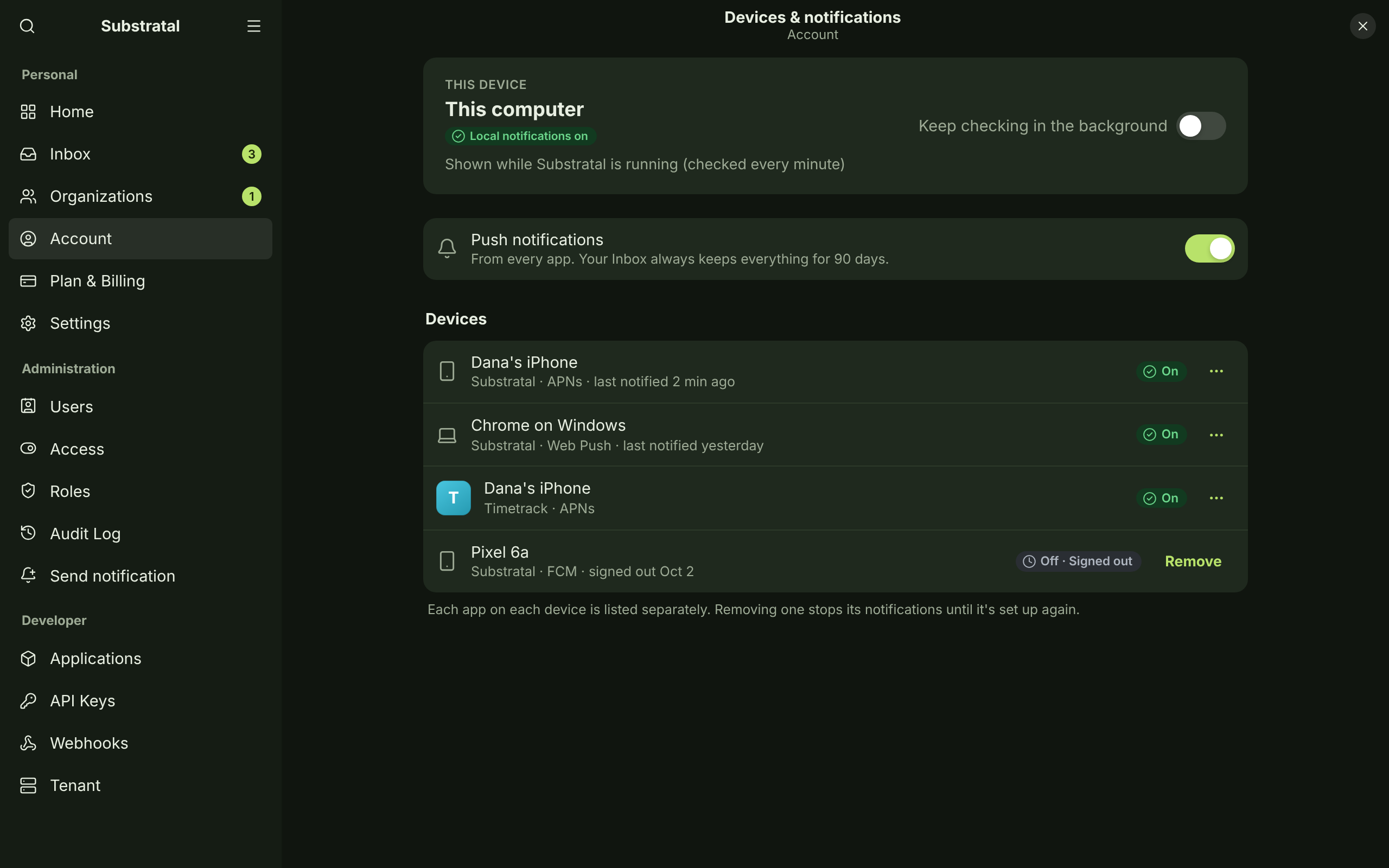Click the Plan & Billing card icon

point(28,280)
